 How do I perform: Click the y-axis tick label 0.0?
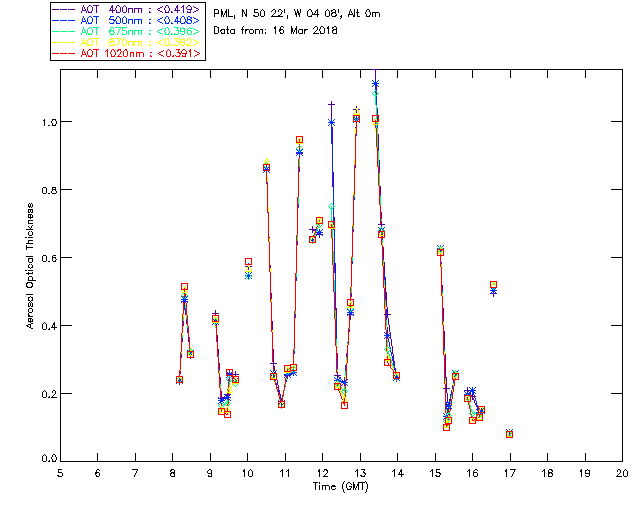[x=45, y=461]
